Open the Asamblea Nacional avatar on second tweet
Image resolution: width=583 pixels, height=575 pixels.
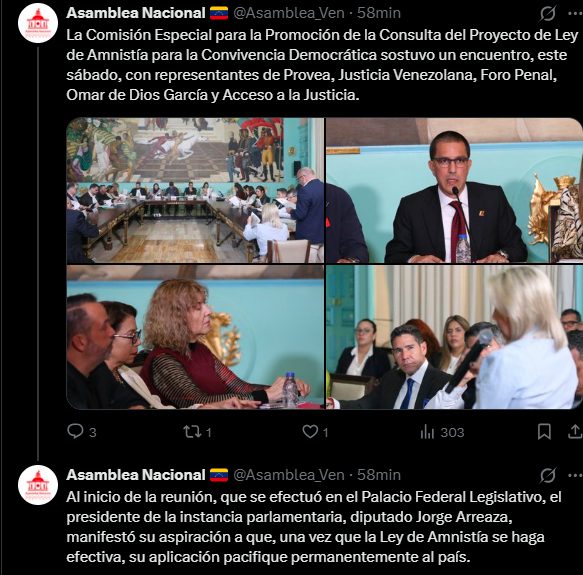[38, 485]
